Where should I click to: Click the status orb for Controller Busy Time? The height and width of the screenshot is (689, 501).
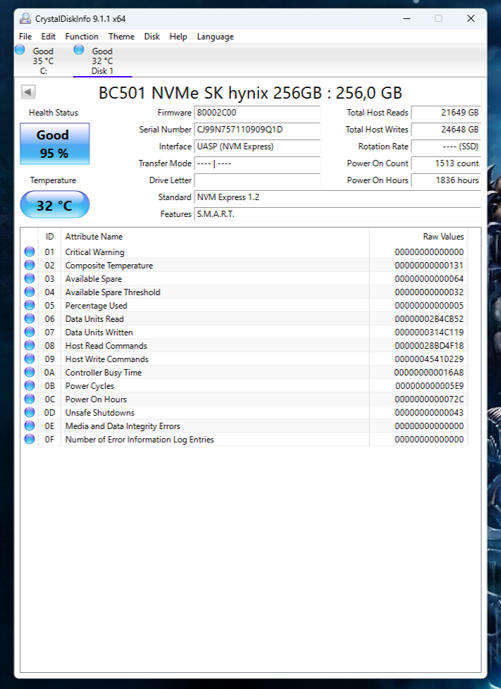point(29,372)
